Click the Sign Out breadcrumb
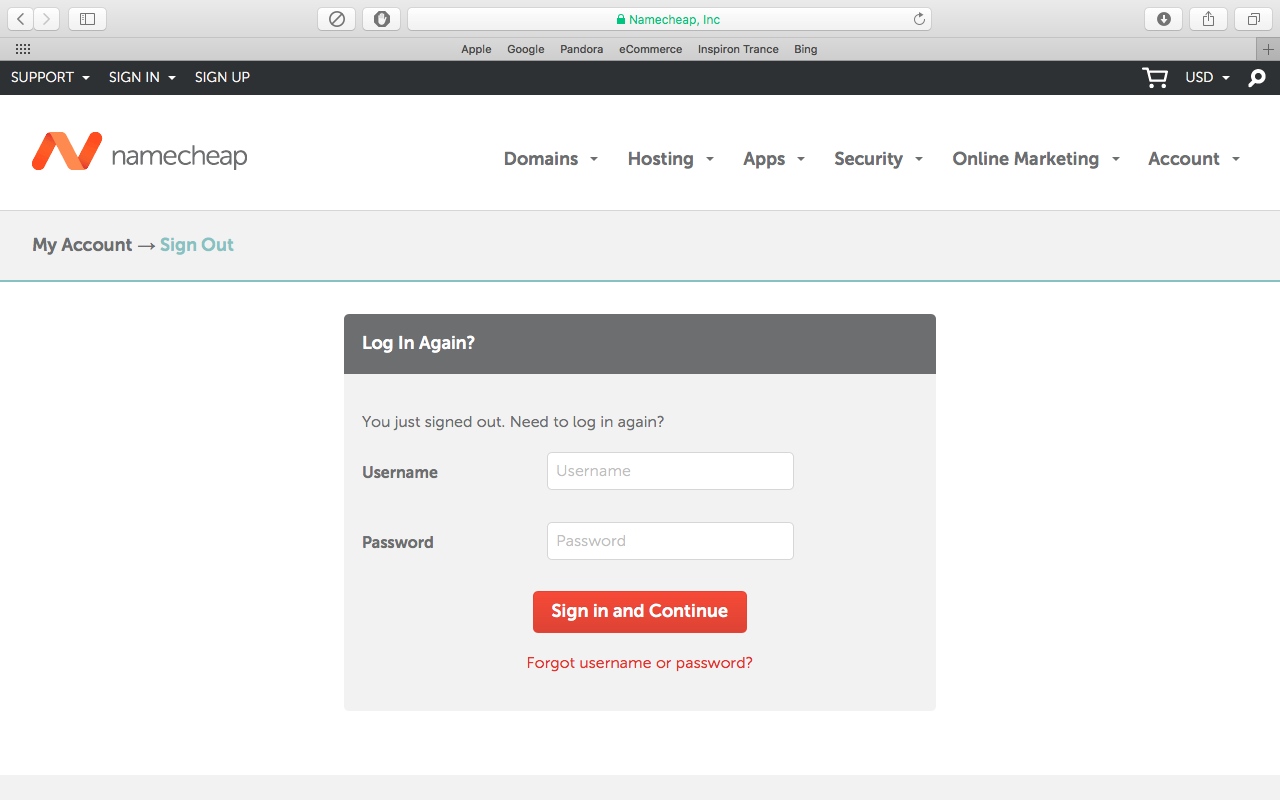This screenshot has width=1280, height=800. coord(197,245)
